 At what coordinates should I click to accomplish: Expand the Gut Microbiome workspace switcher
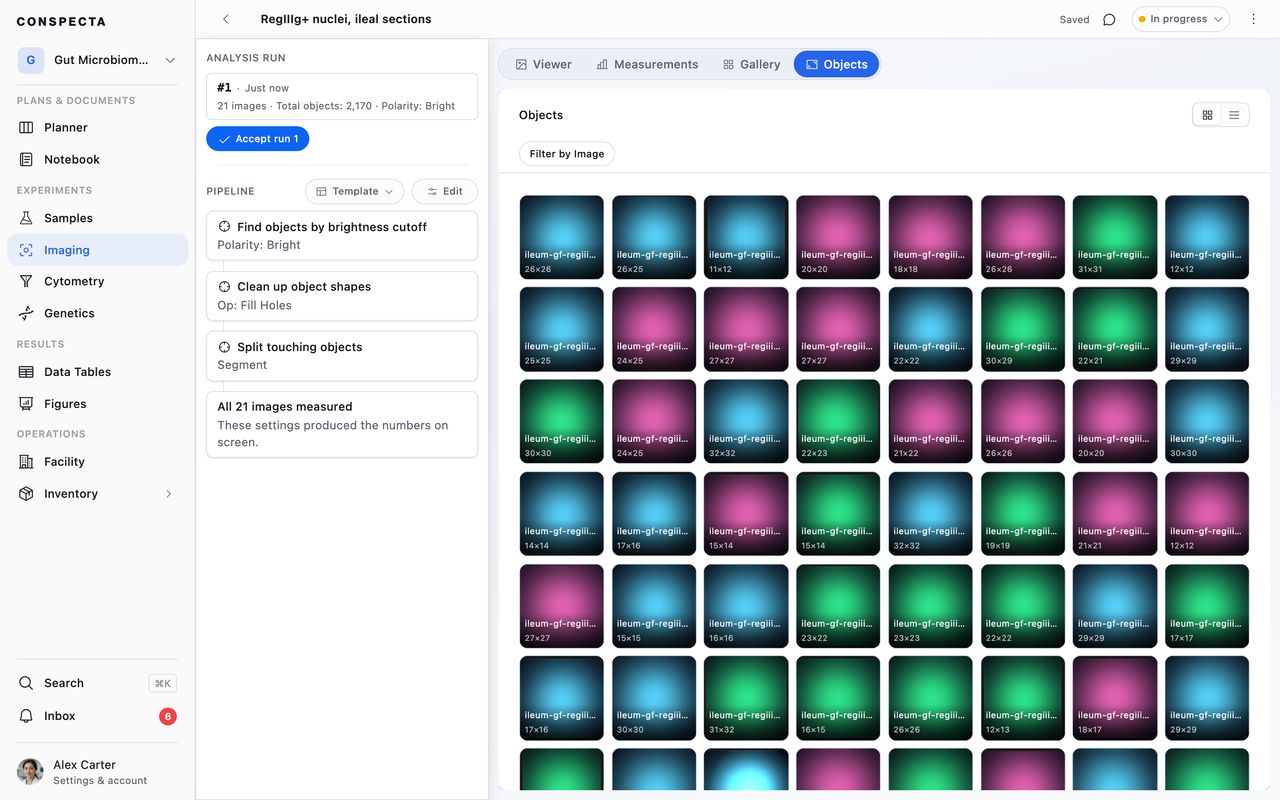click(x=97, y=60)
